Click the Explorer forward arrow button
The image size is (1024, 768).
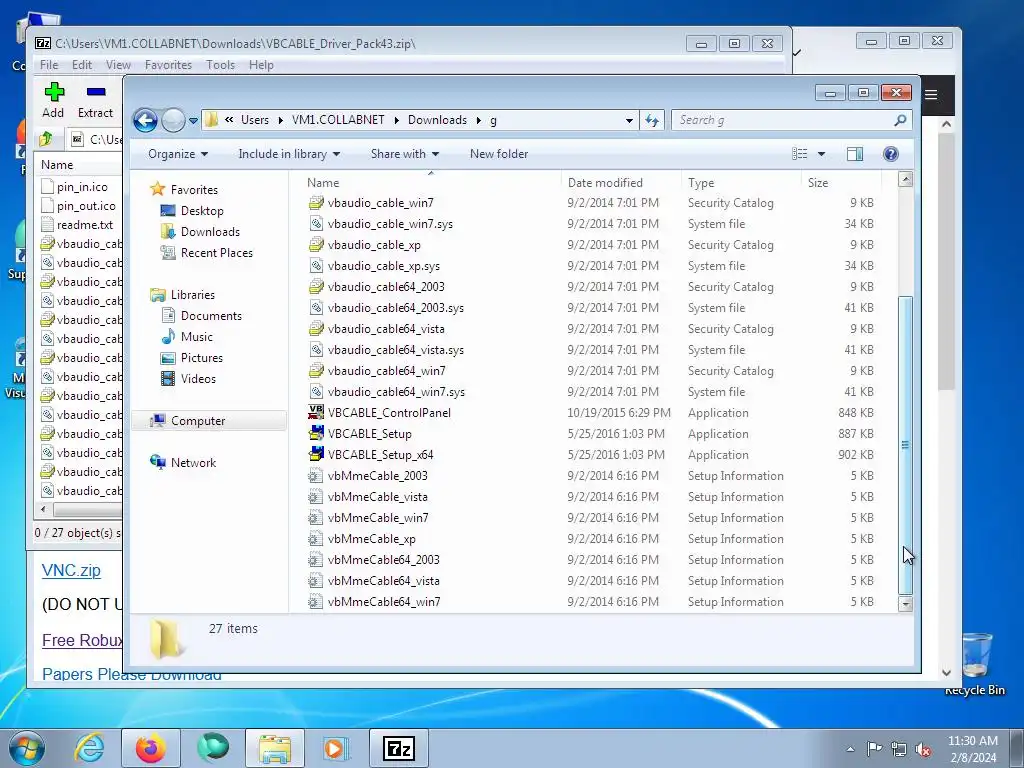[x=173, y=120]
